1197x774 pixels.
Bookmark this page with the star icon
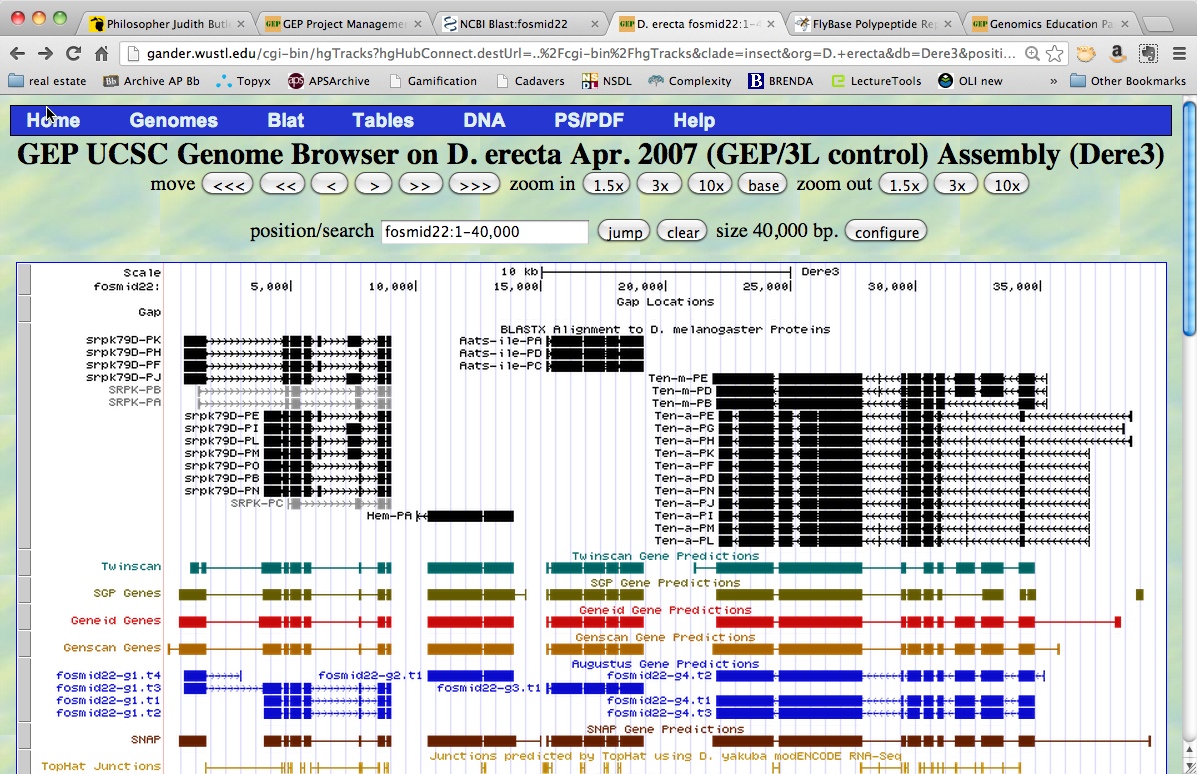tap(1055, 54)
